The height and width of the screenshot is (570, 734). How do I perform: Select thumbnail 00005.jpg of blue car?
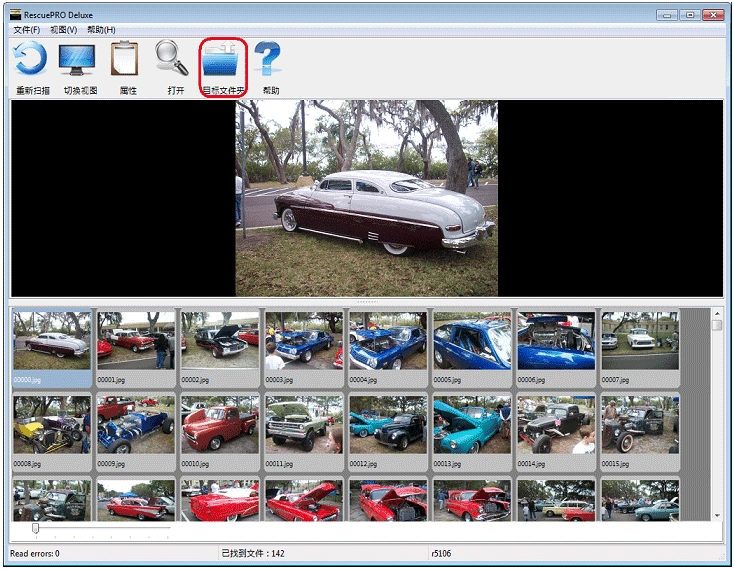(472, 341)
